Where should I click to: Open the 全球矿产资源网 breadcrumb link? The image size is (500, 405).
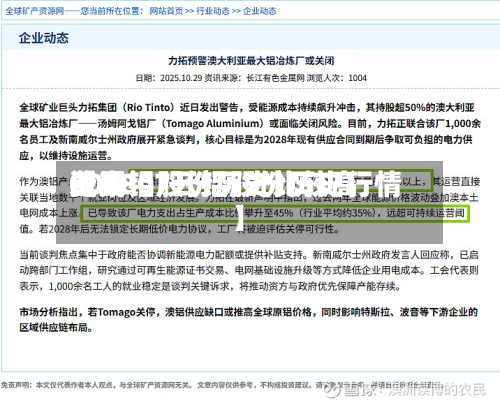(35, 11)
